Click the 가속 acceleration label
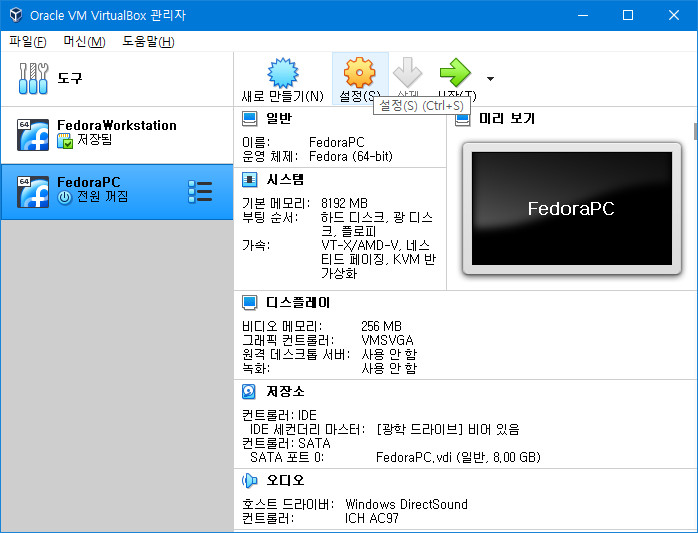Image resolution: width=698 pixels, height=533 pixels. [256, 245]
